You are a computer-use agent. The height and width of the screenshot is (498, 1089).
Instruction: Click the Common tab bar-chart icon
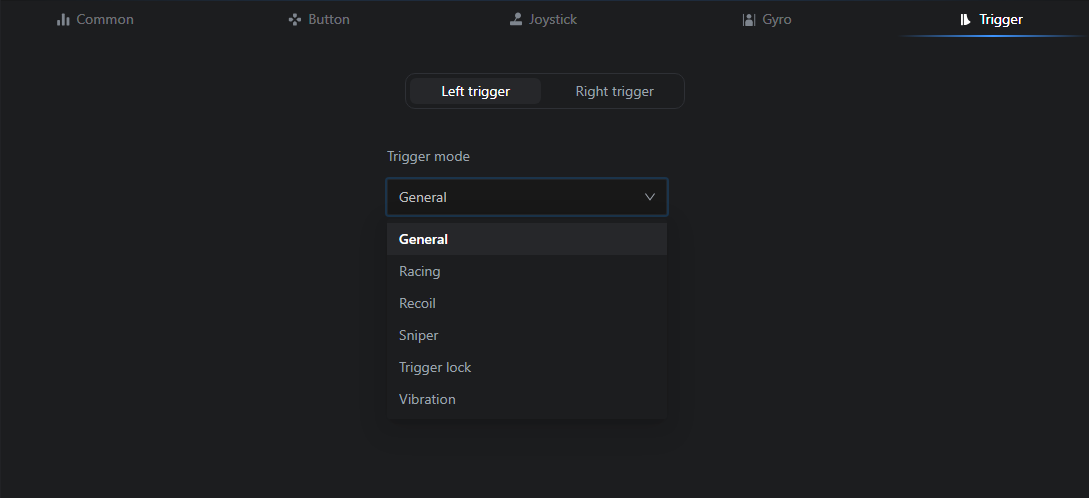63,20
